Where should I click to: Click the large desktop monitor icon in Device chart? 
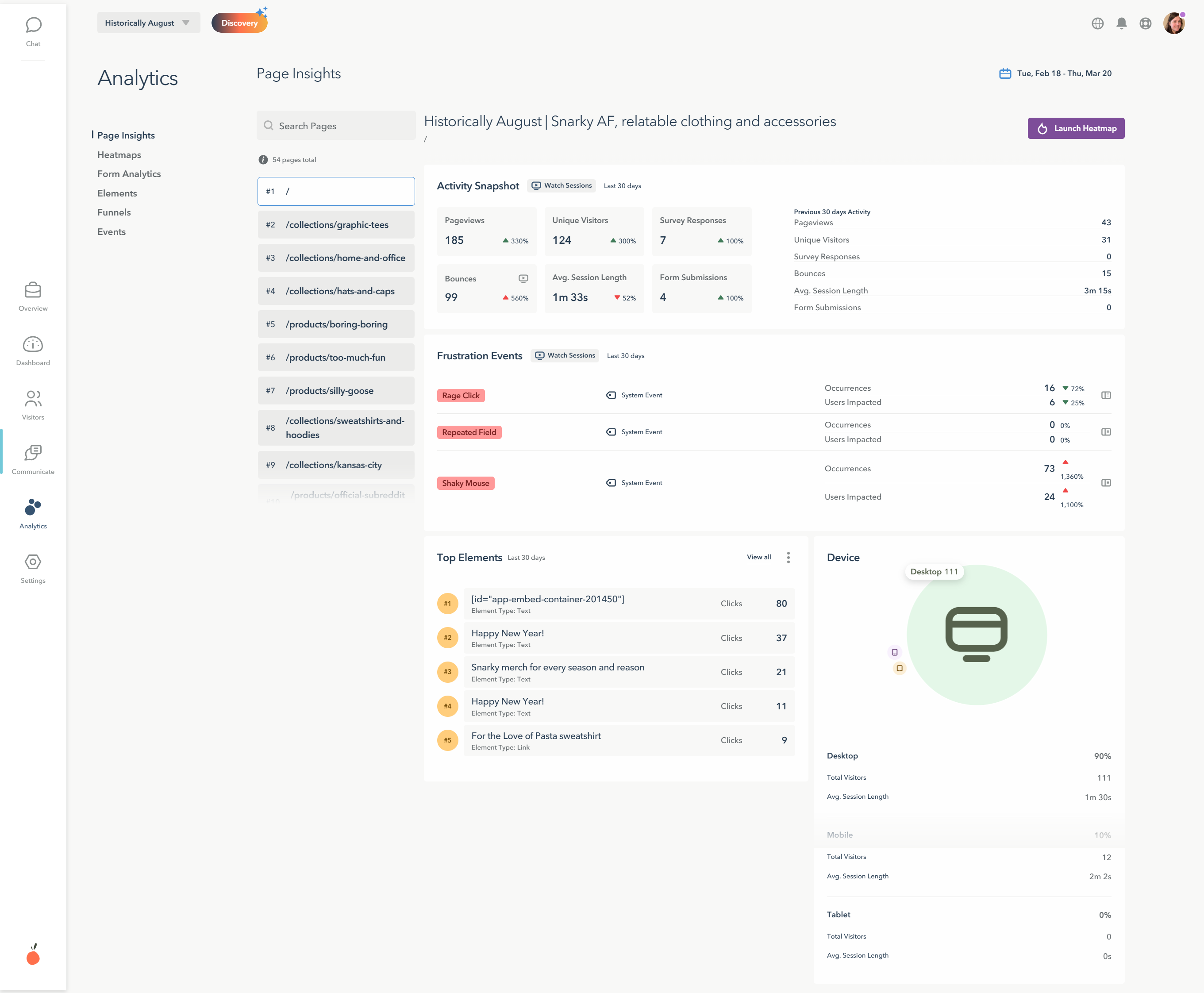click(977, 635)
